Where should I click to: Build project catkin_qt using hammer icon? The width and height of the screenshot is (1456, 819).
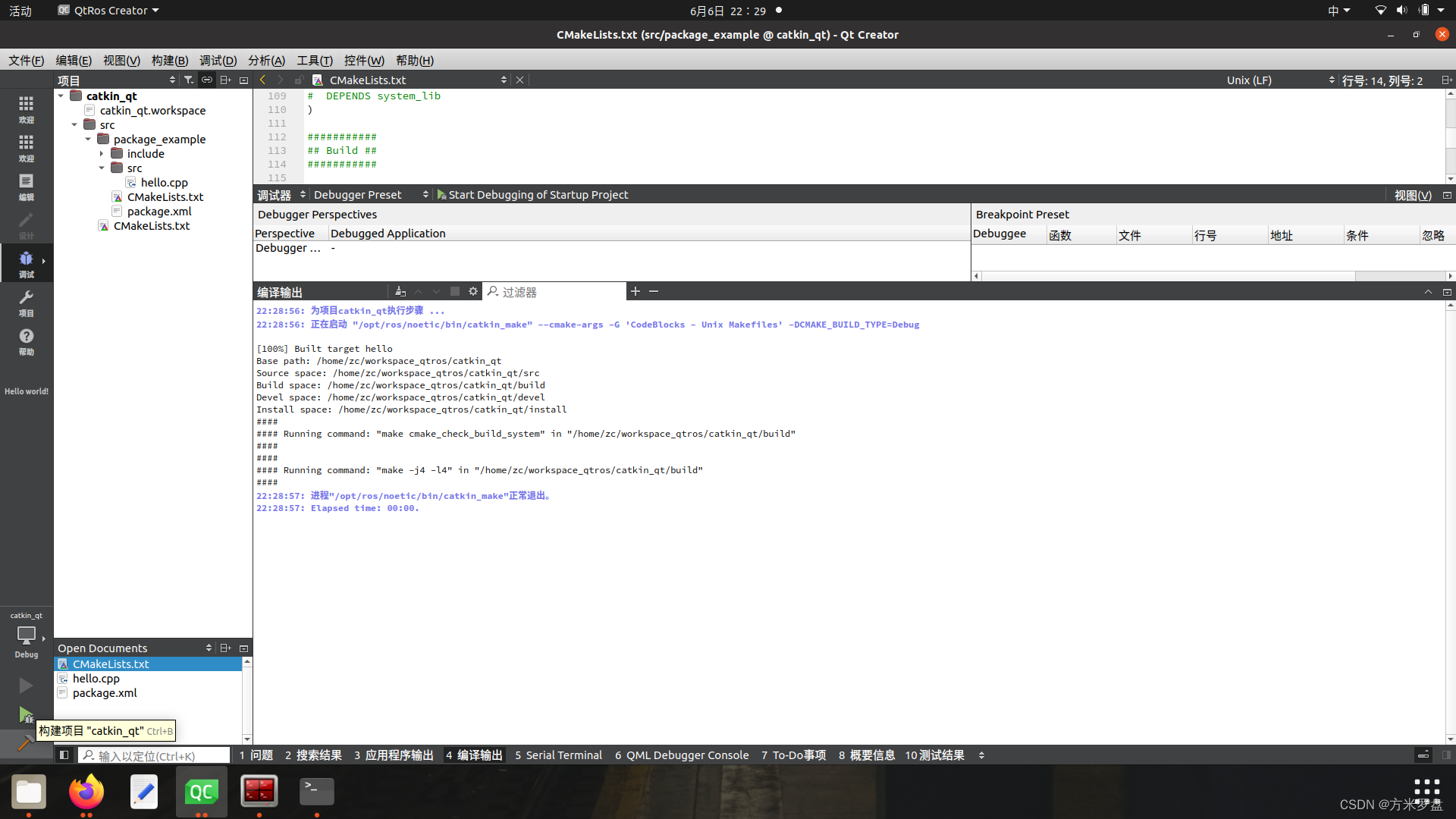(26, 743)
